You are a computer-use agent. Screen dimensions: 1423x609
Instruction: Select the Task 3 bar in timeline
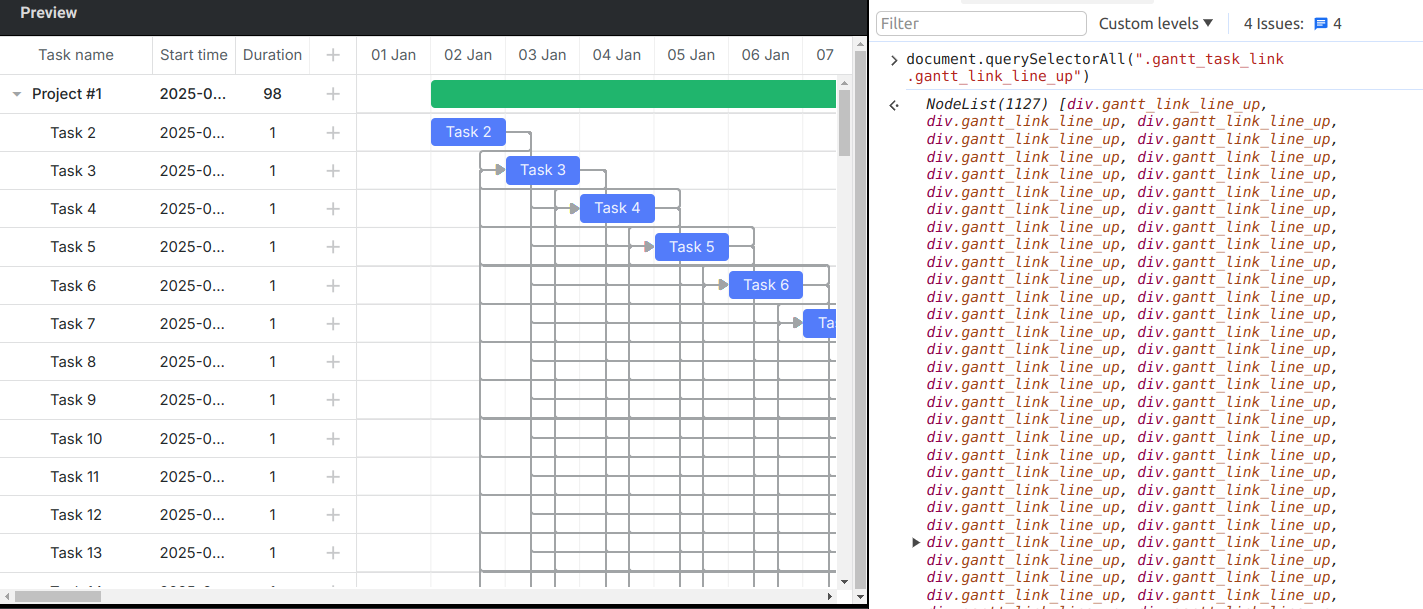542,170
